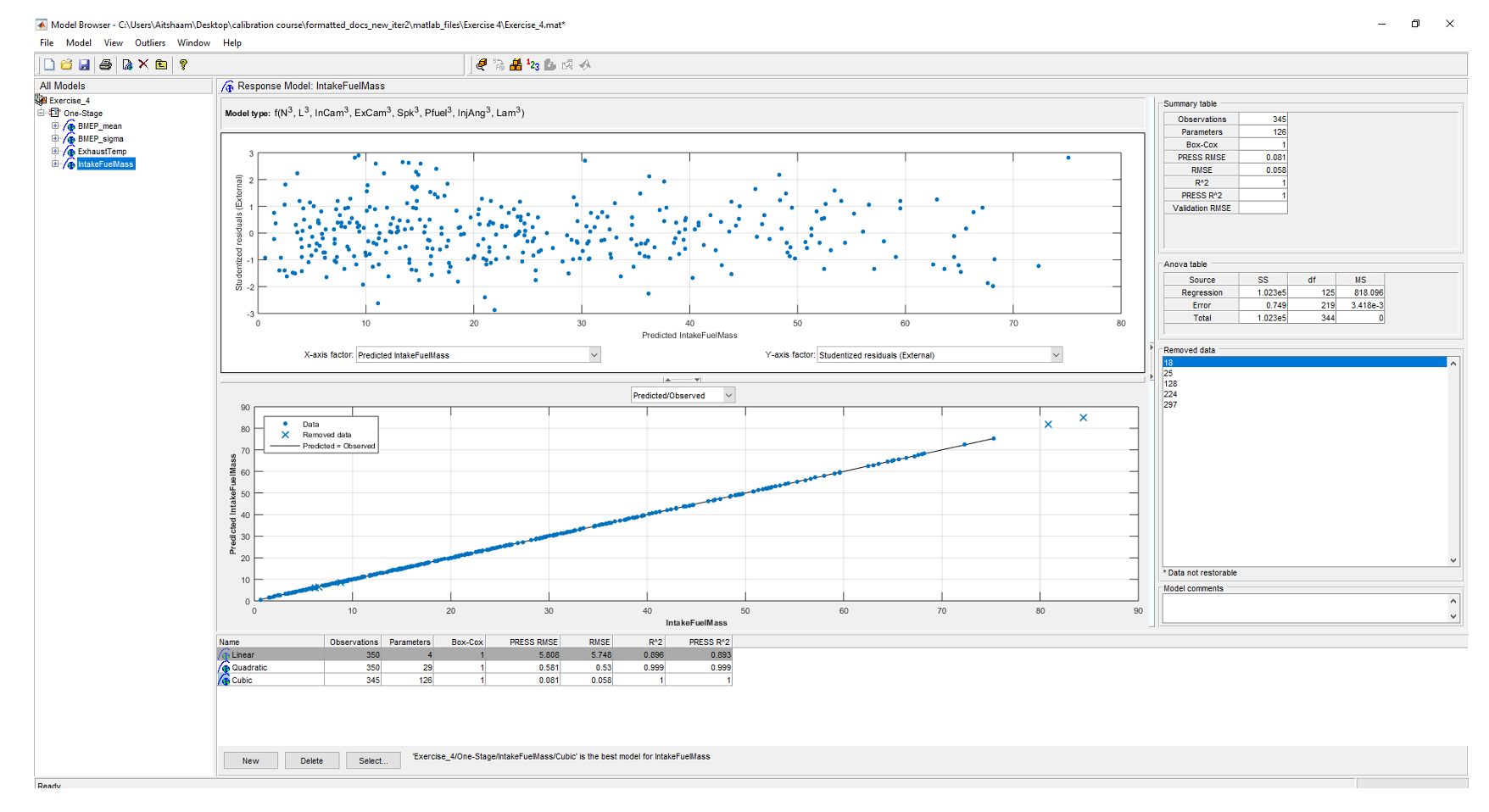The image size is (1489, 812).
Task: Click the grayed plot-with-arrow toolbar icon
Action: pos(567,64)
